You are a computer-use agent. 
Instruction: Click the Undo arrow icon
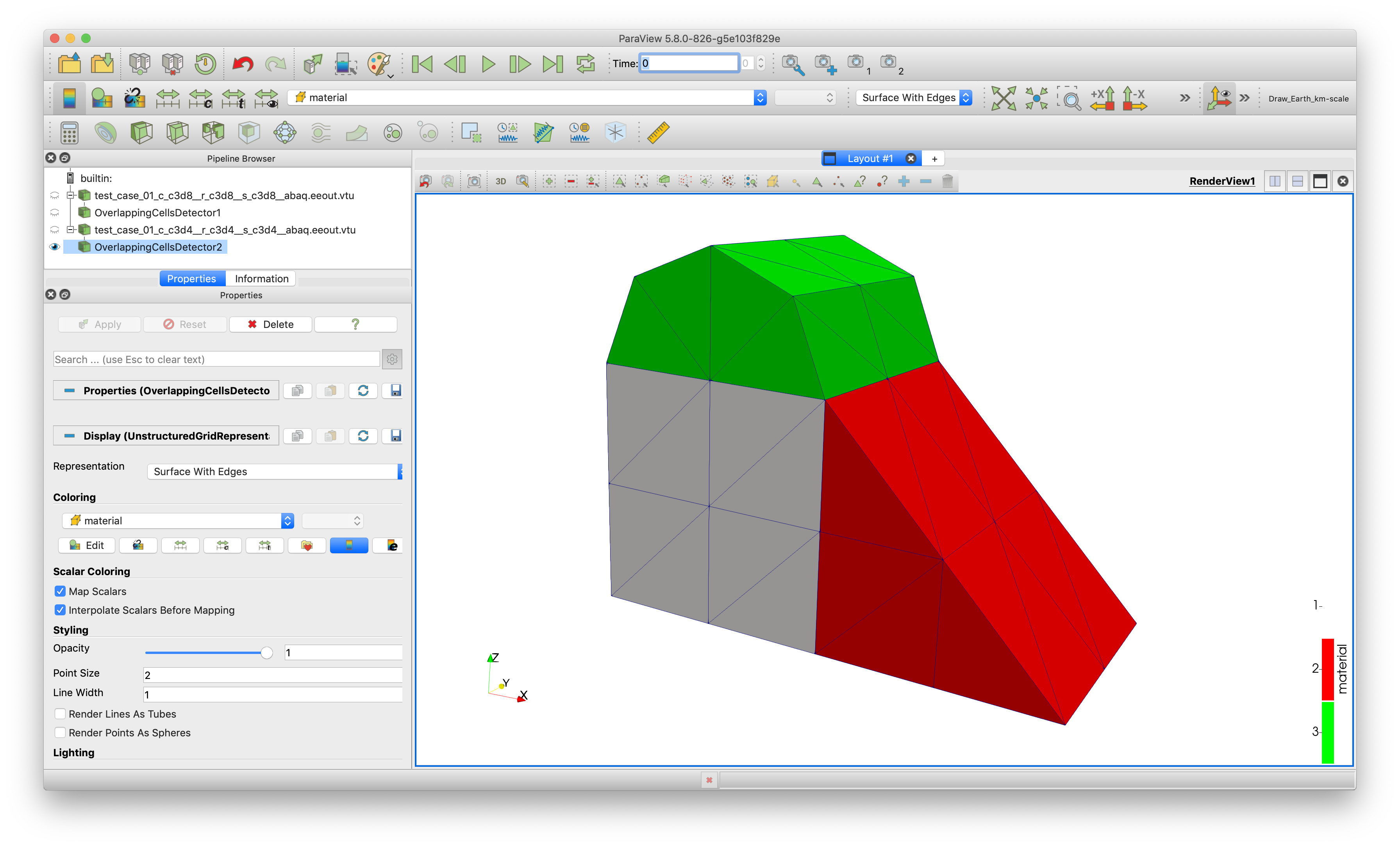tap(243, 64)
